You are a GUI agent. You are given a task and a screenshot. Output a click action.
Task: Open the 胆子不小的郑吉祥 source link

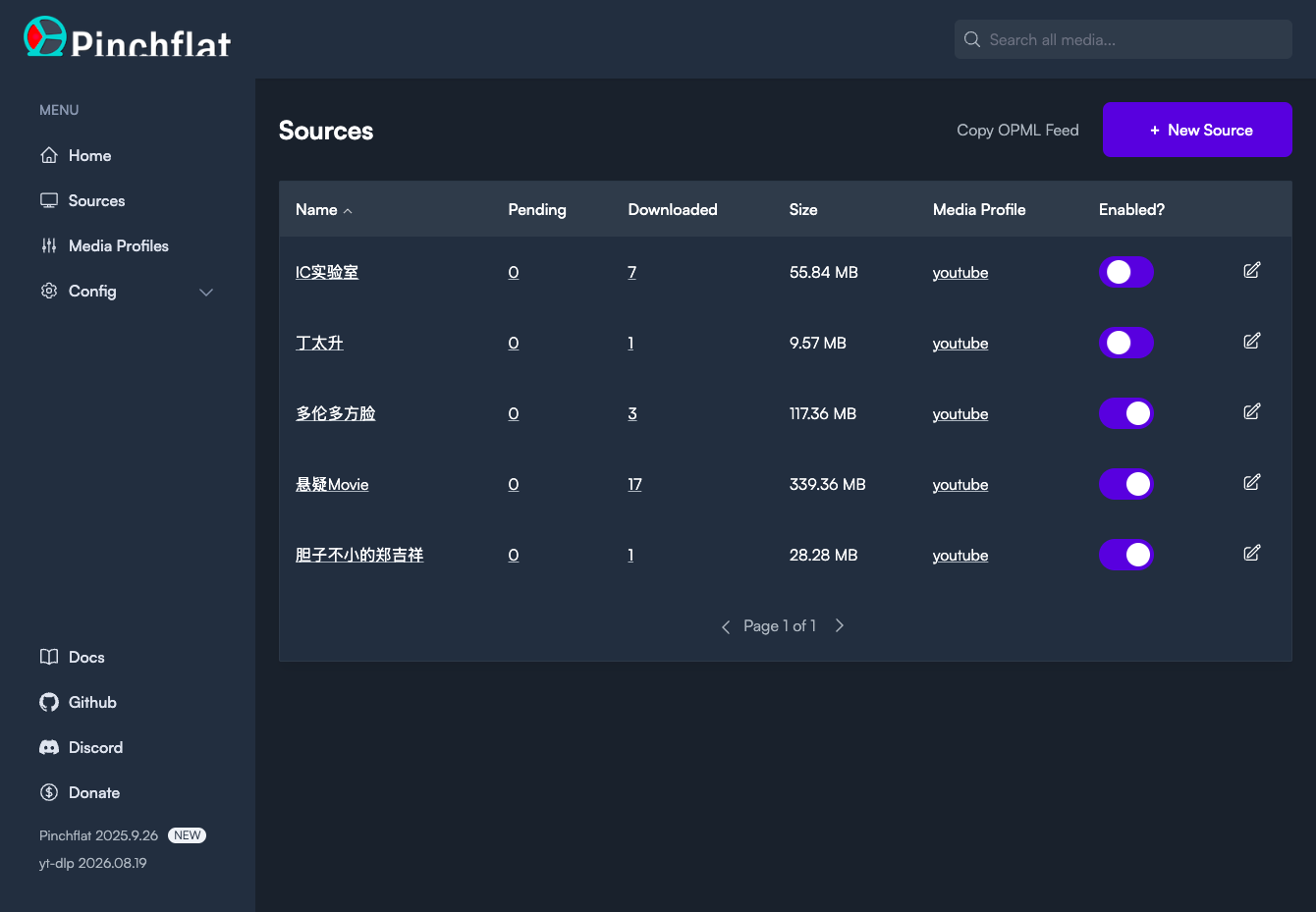pos(359,555)
